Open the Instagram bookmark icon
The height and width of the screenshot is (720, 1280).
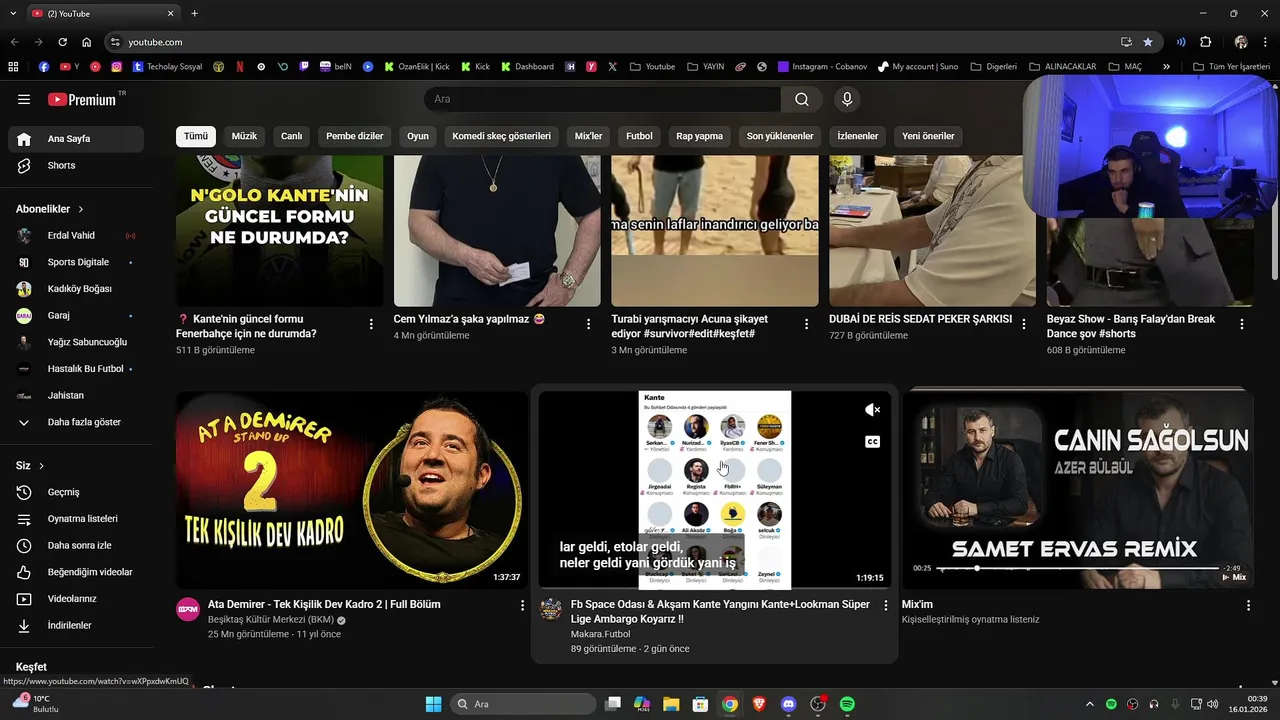[117, 67]
